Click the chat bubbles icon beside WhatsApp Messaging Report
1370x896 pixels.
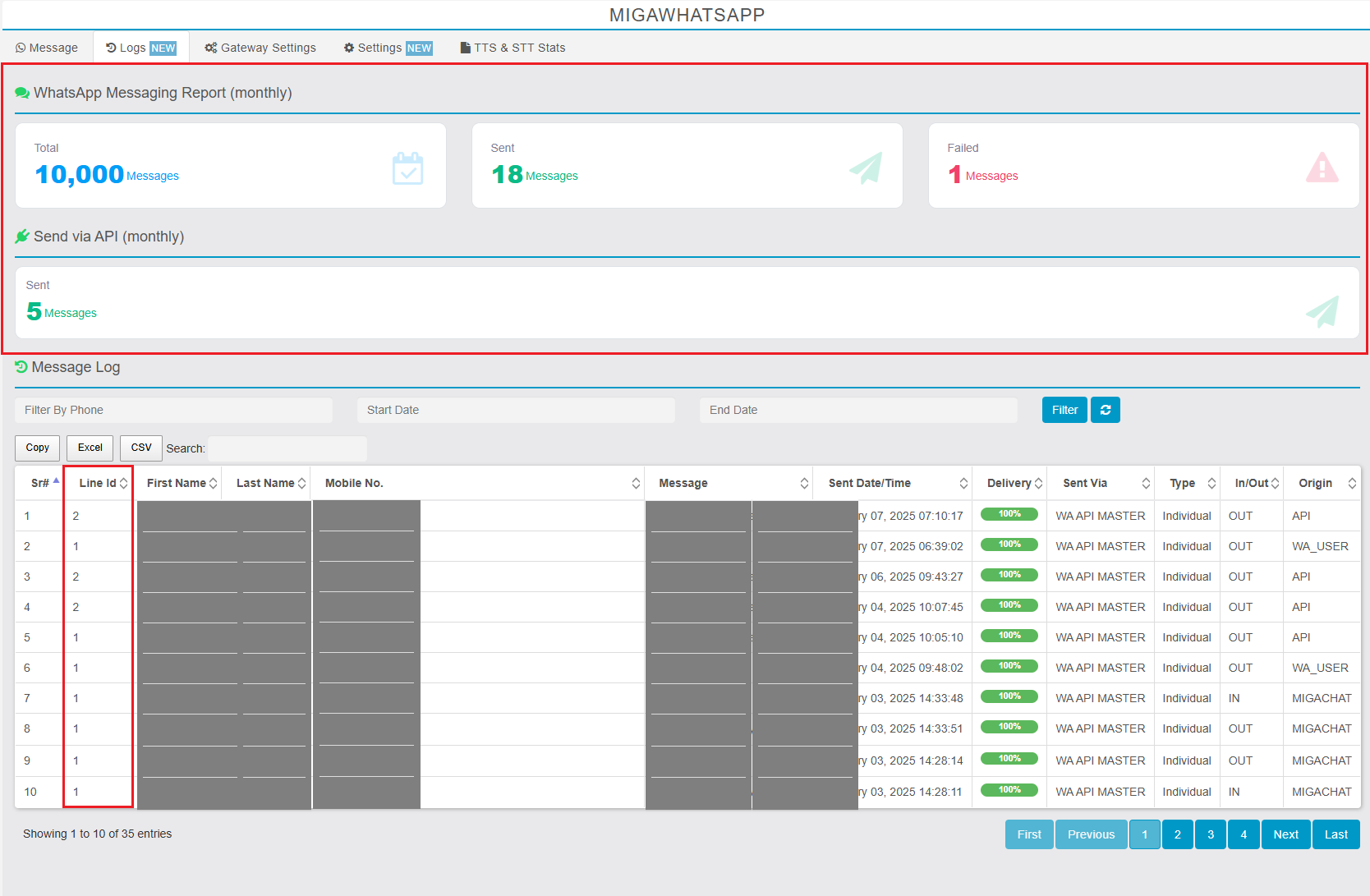tap(22, 93)
